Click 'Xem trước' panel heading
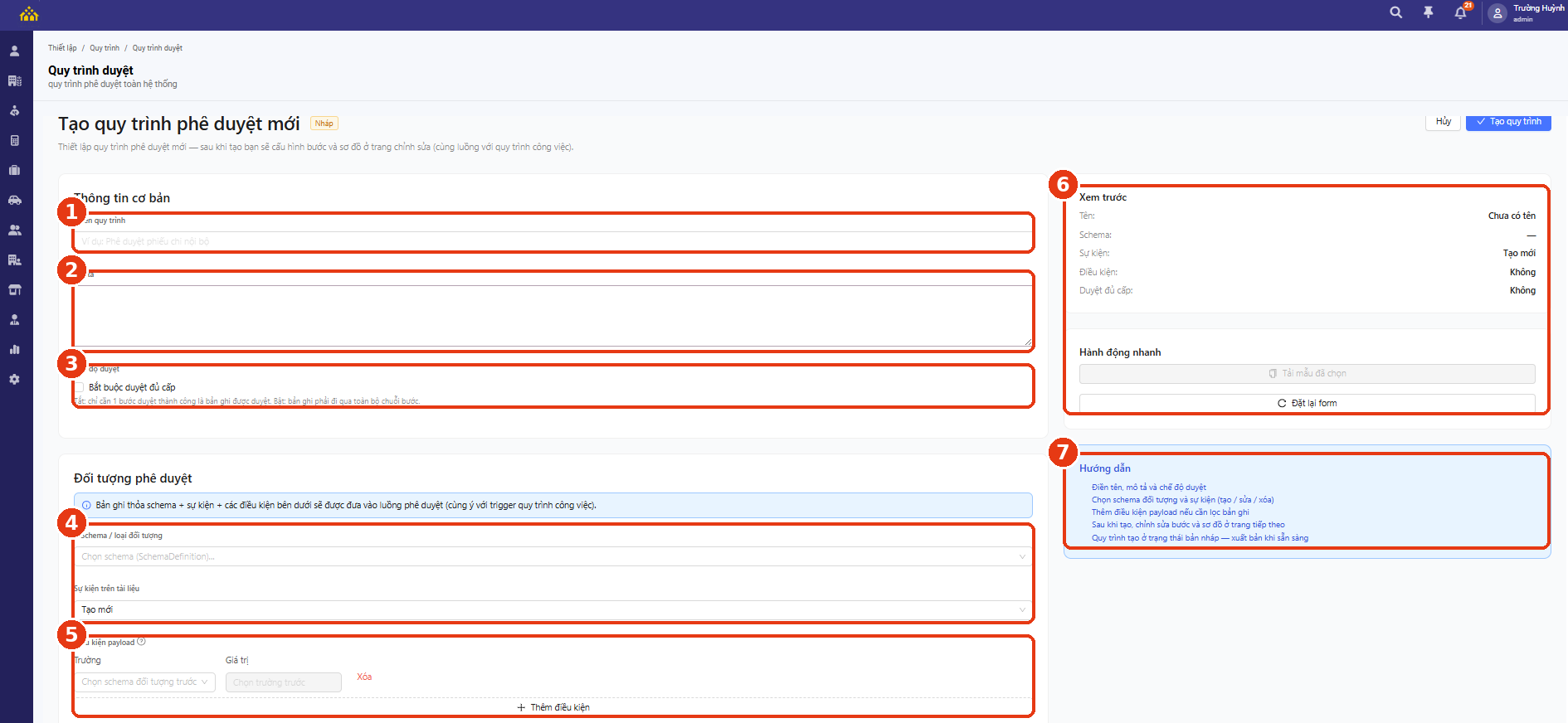This screenshot has height=723, width=1568. pyautogui.click(x=1103, y=197)
